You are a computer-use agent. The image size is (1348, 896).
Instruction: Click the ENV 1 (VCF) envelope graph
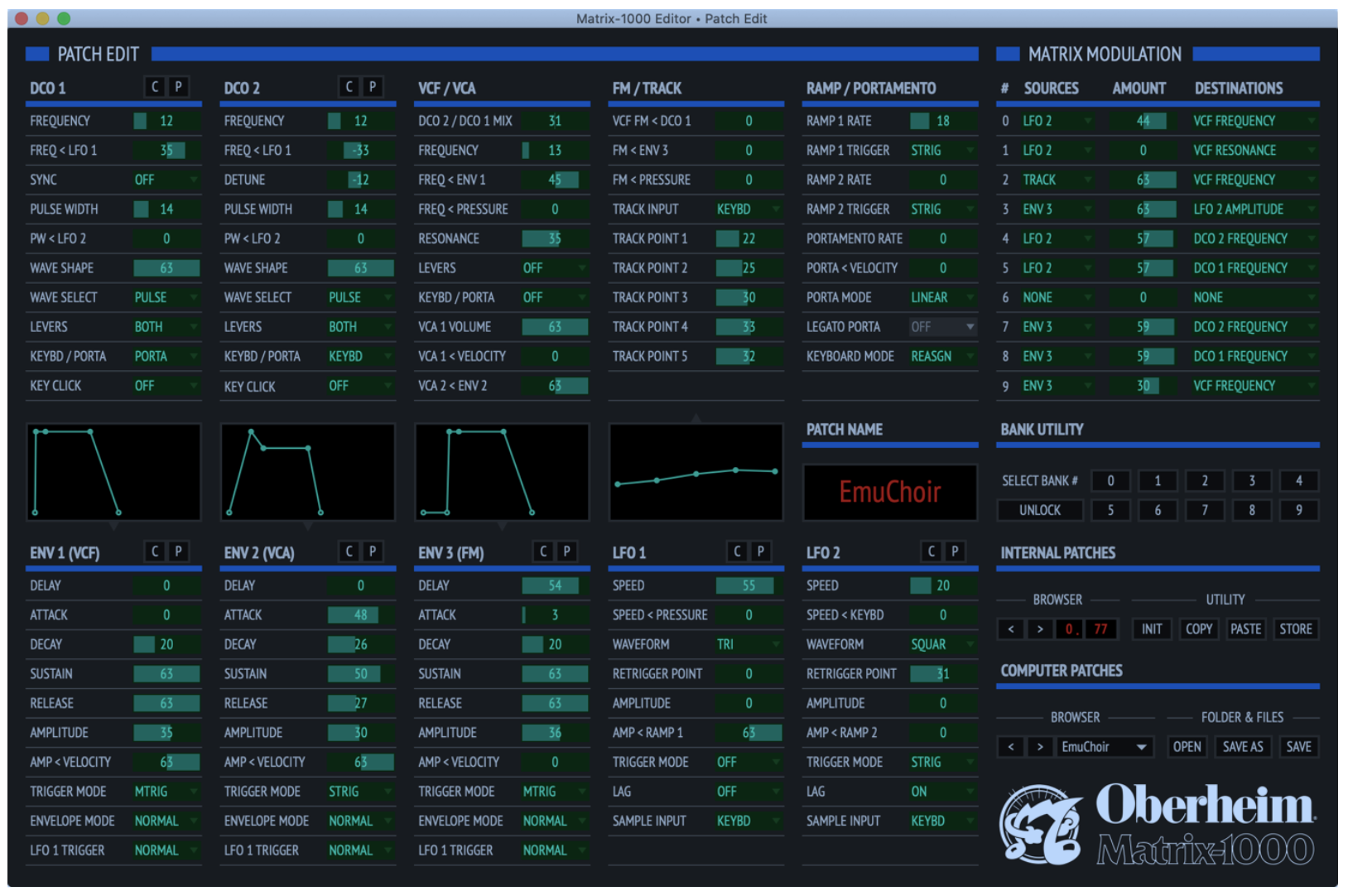click(x=113, y=472)
